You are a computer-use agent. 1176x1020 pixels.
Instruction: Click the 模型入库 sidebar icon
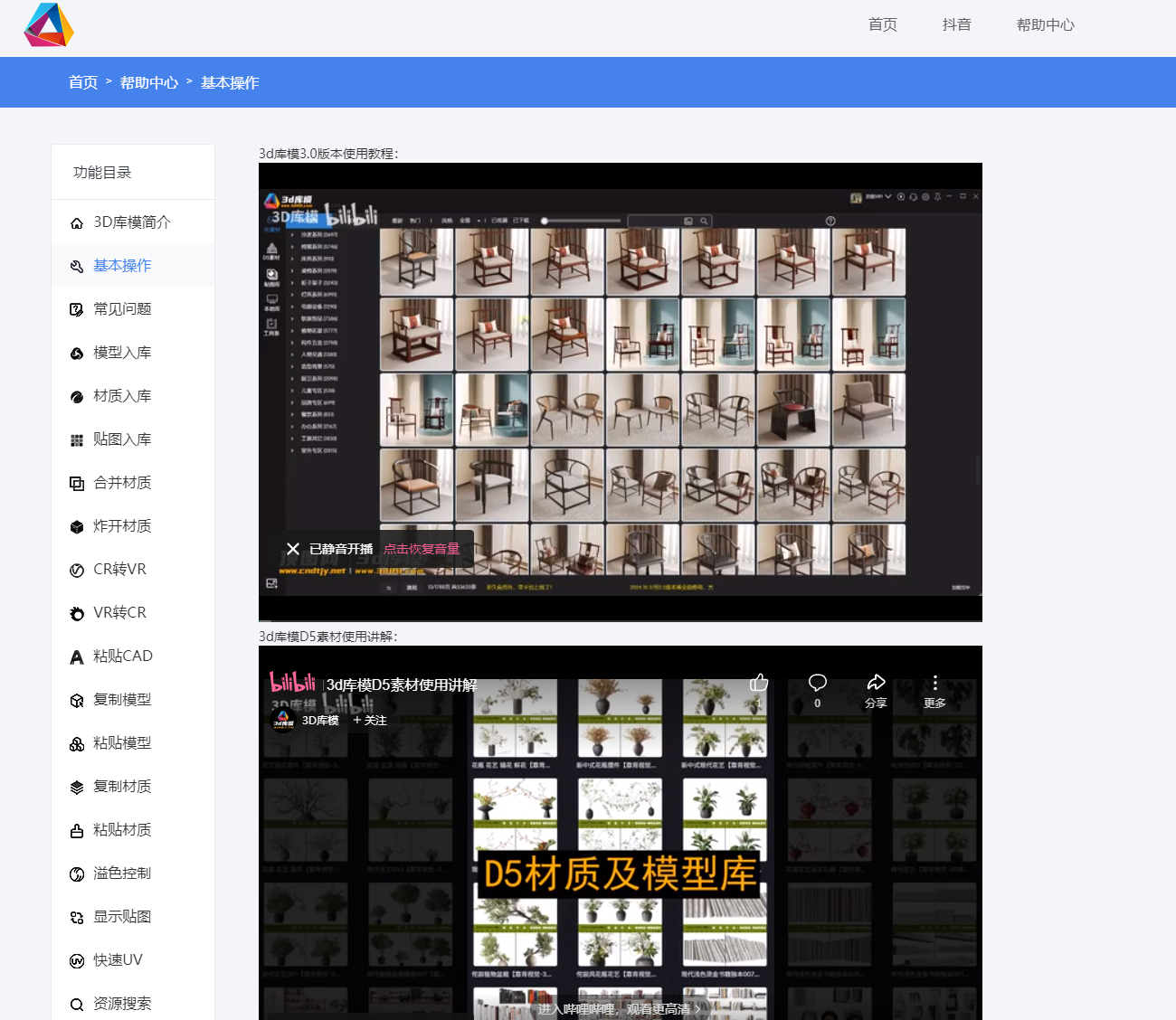[x=77, y=353]
